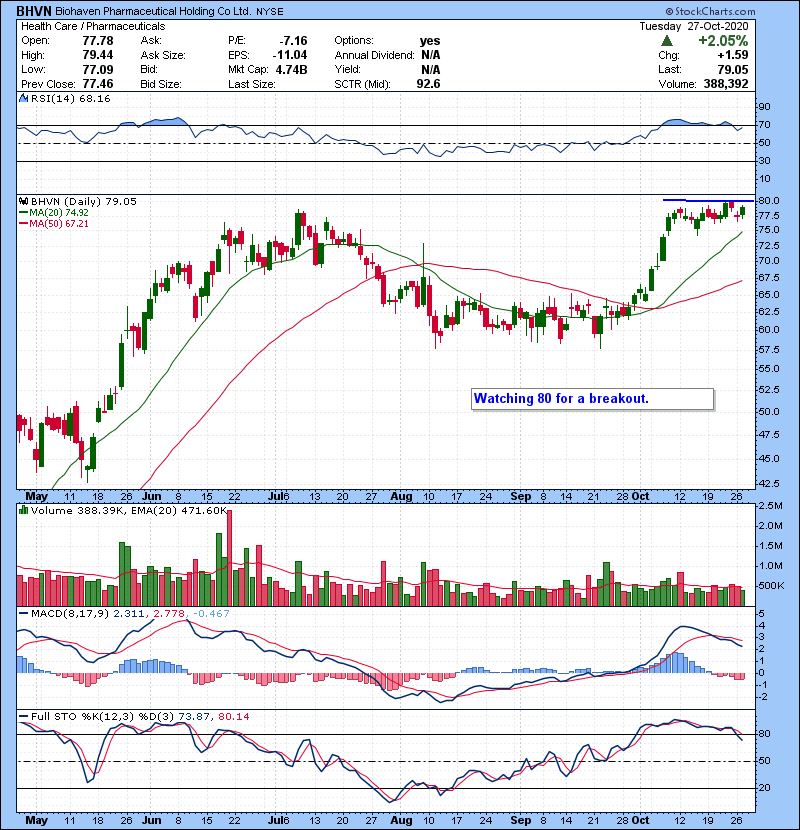Click the 'Aug' label on price chart axis
800x830 pixels.
tap(401, 497)
